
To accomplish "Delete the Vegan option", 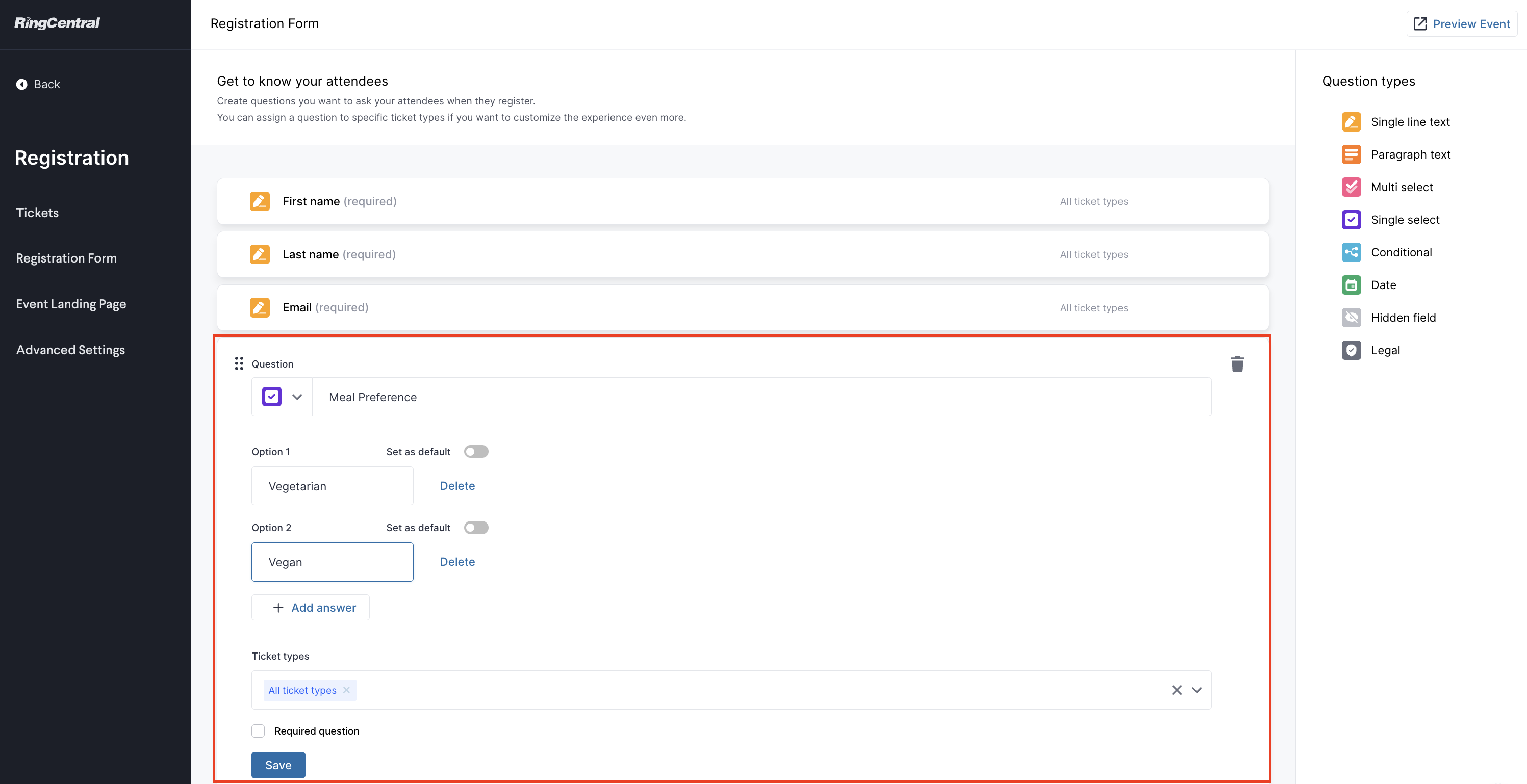I will pyautogui.click(x=457, y=562).
